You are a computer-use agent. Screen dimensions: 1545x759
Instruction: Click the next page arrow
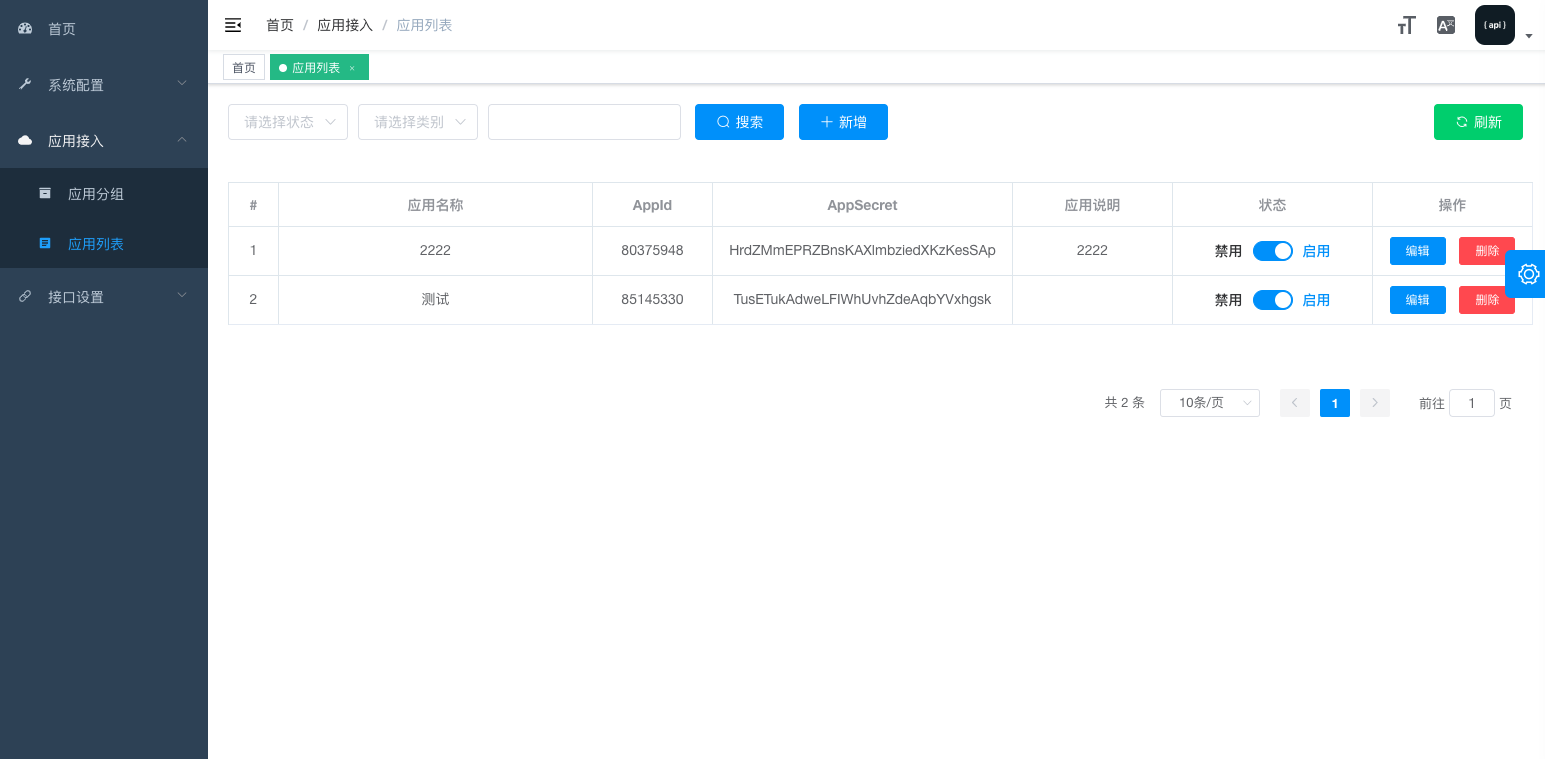(x=1375, y=403)
